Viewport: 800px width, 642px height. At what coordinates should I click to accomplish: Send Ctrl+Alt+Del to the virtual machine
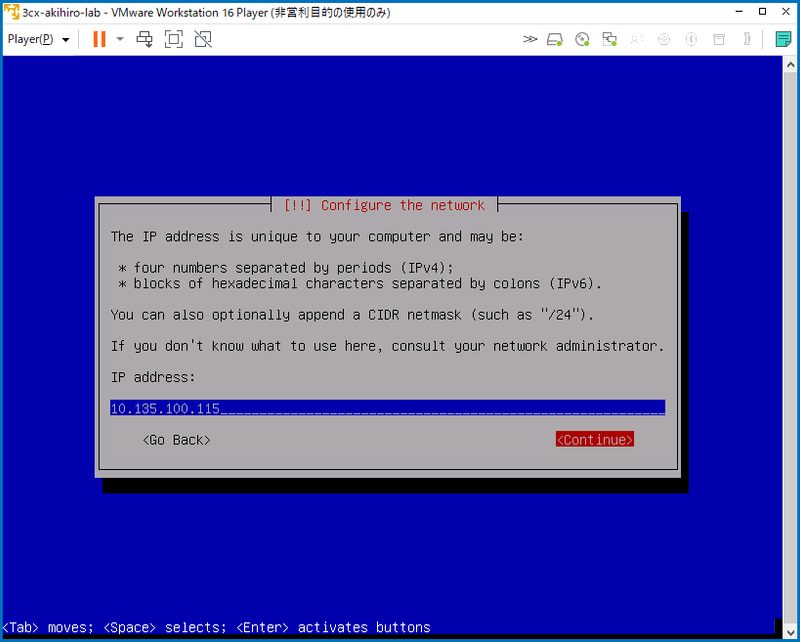[x=144, y=39]
